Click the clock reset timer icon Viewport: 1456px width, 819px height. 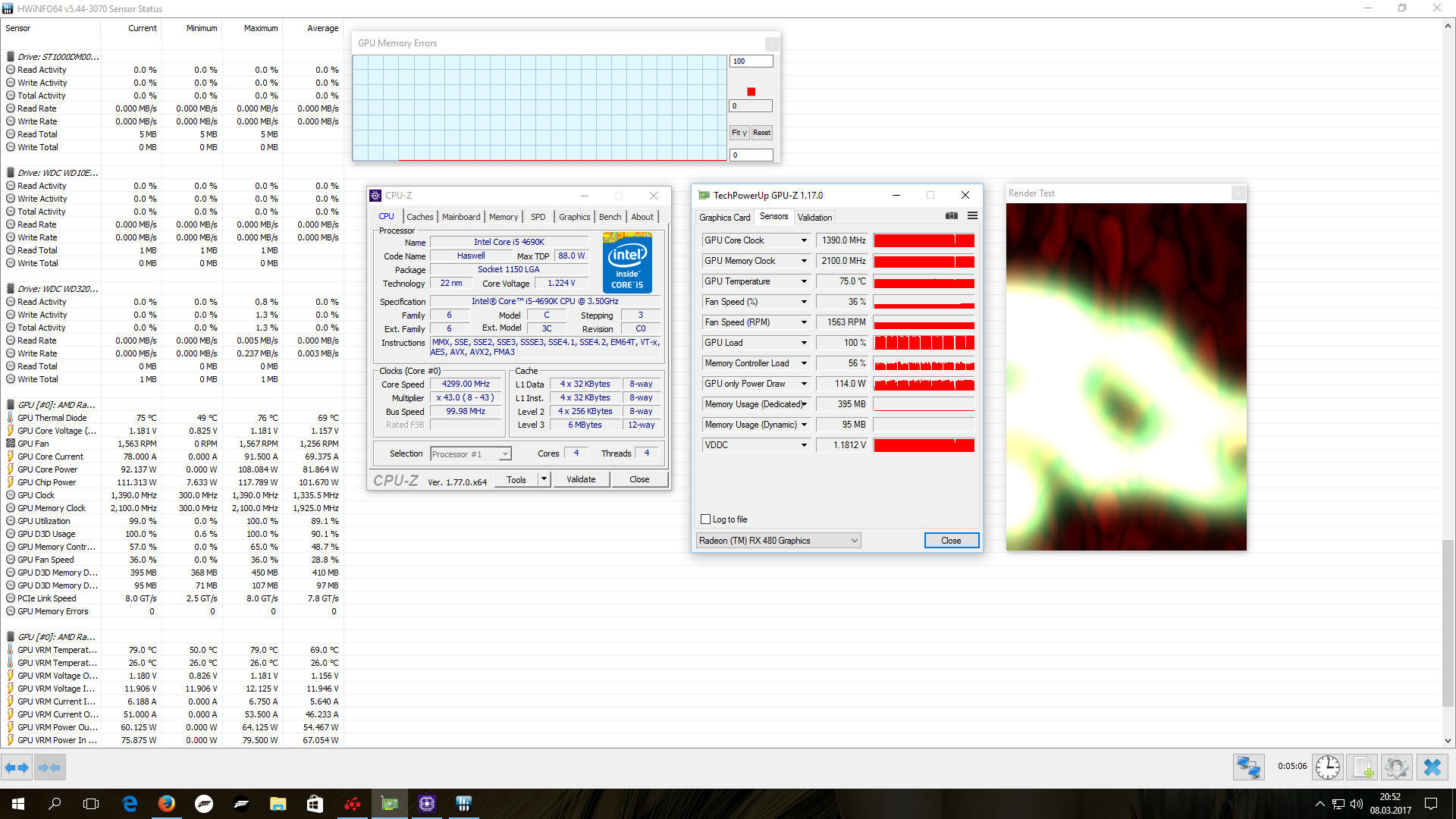pos(1327,767)
